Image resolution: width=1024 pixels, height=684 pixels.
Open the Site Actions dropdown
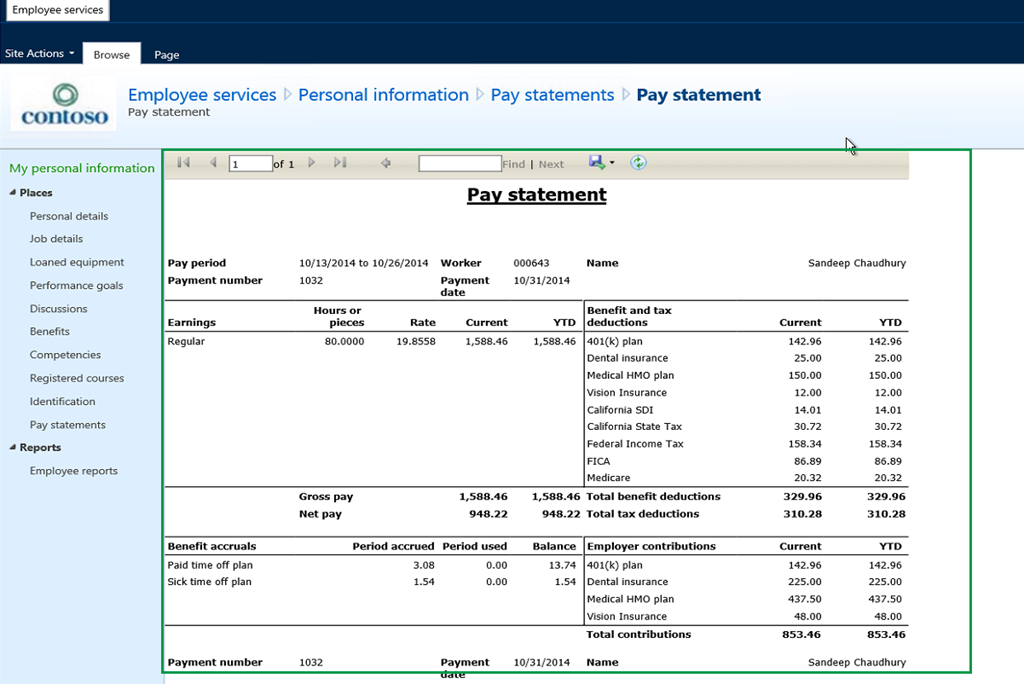click(x=40, y=54)
